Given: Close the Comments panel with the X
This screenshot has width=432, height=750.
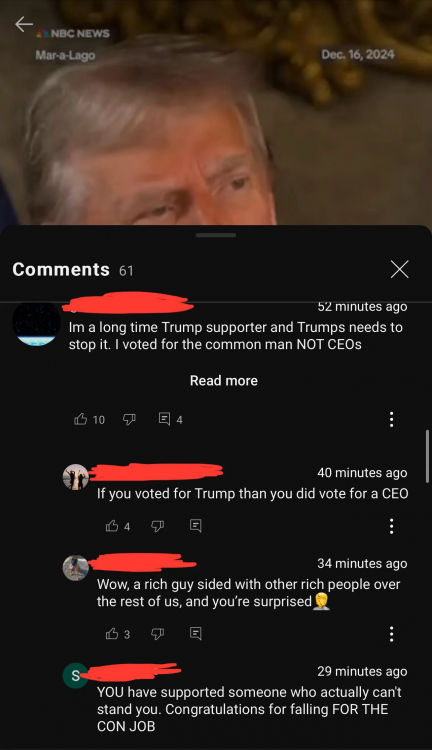Looking at the screenshot, I should tap(399, 269).
